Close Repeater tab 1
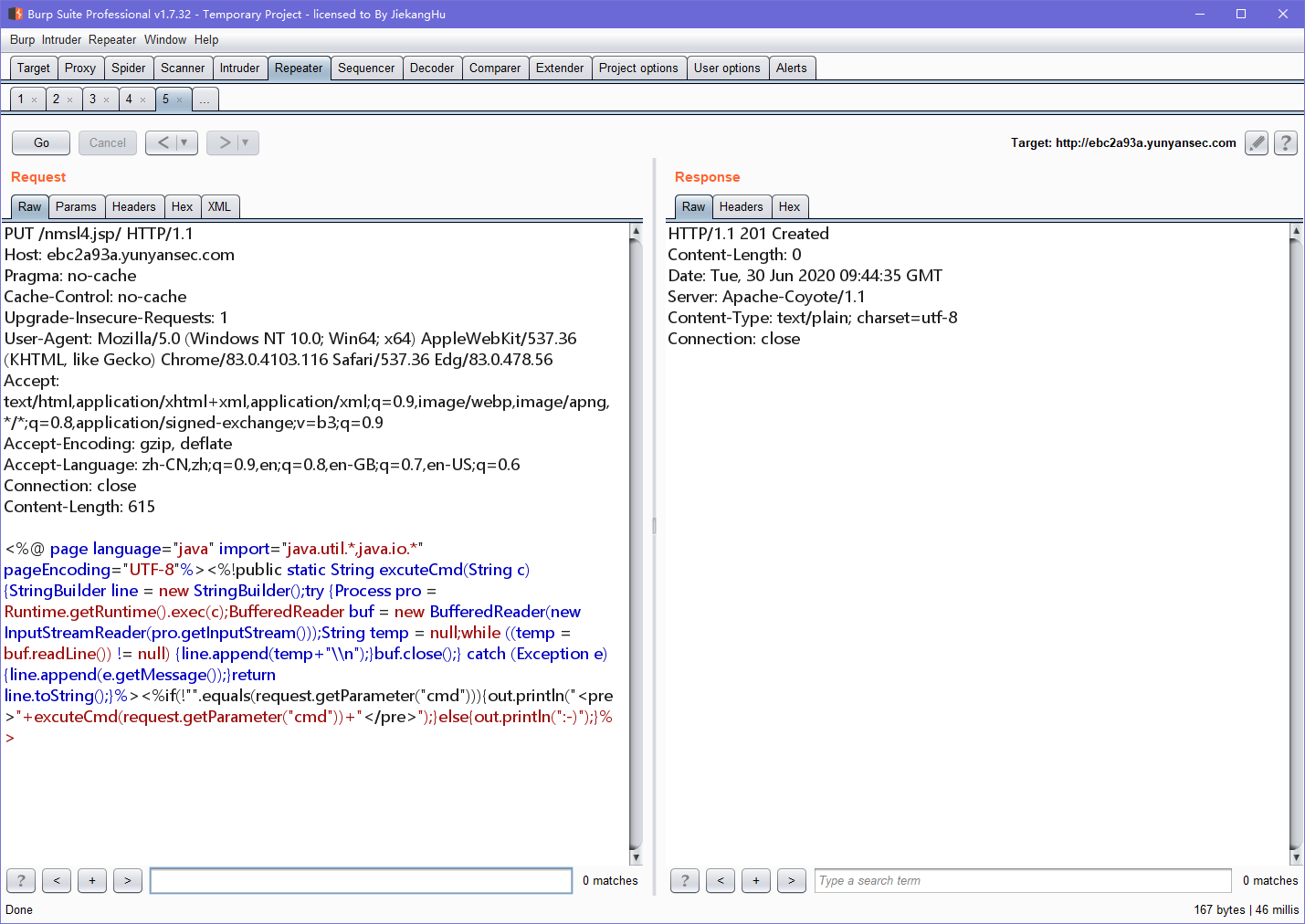This screenshot has height=924, width=1305. [35, 100]
